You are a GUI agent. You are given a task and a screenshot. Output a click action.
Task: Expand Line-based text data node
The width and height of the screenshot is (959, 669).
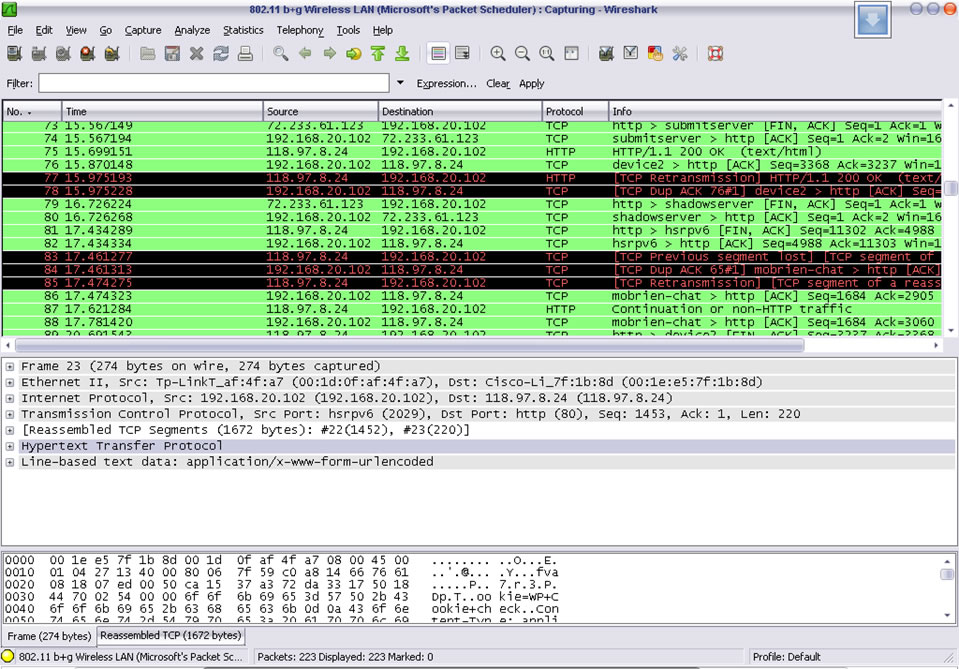pos(10,462)
